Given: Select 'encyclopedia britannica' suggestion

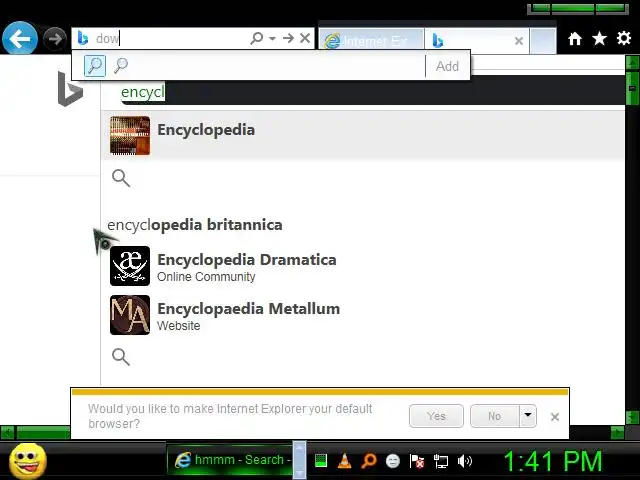Looking at the screenshot, I should (x=195, y=225).
